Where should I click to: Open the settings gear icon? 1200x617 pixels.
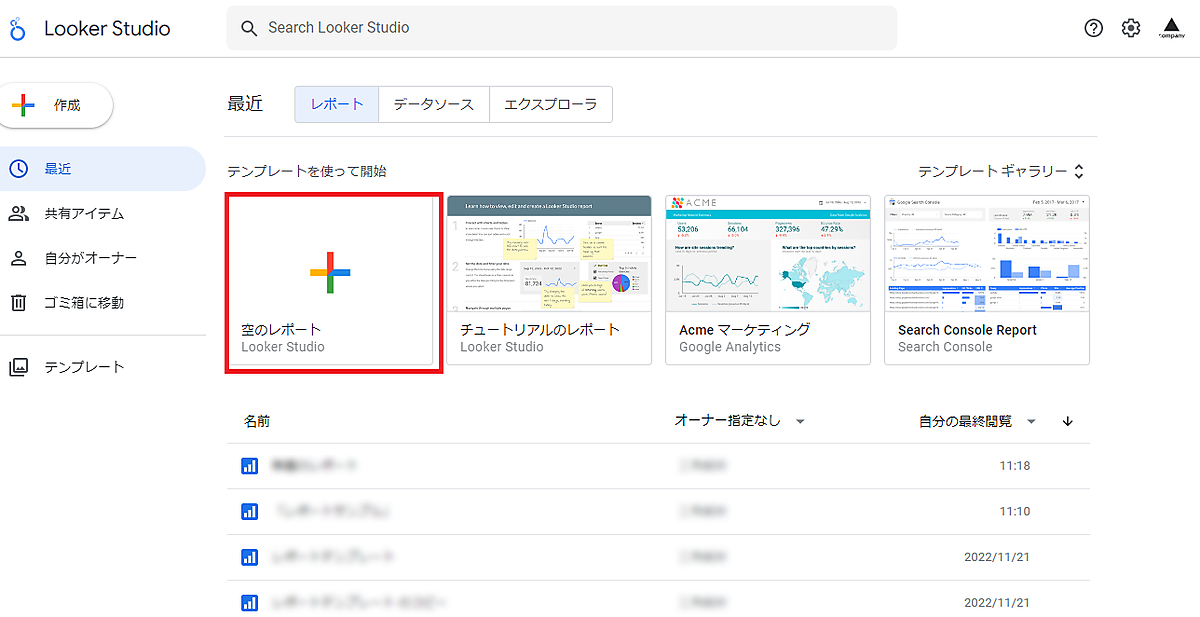[x=1131, y=28]
